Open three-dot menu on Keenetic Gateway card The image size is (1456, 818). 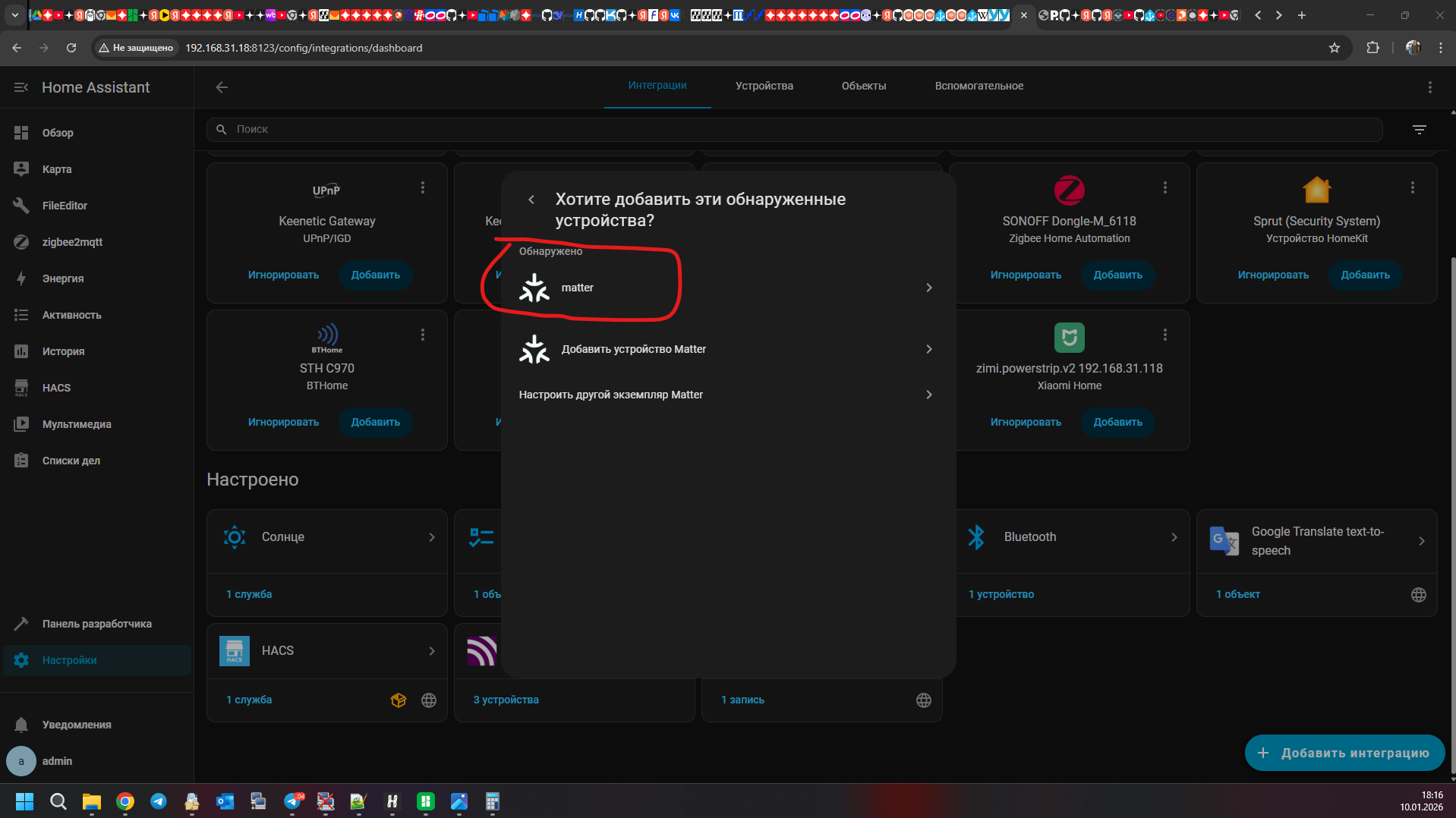click(423, 187)
